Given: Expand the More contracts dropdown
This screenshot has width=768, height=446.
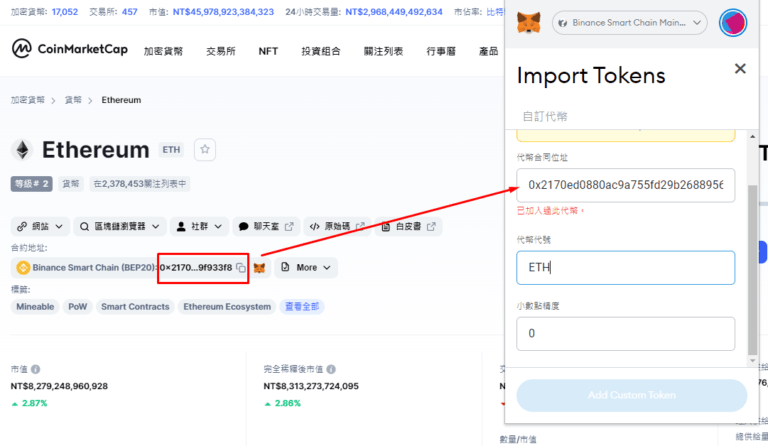Looking at the screenshot, I should (x=306, y=267).
